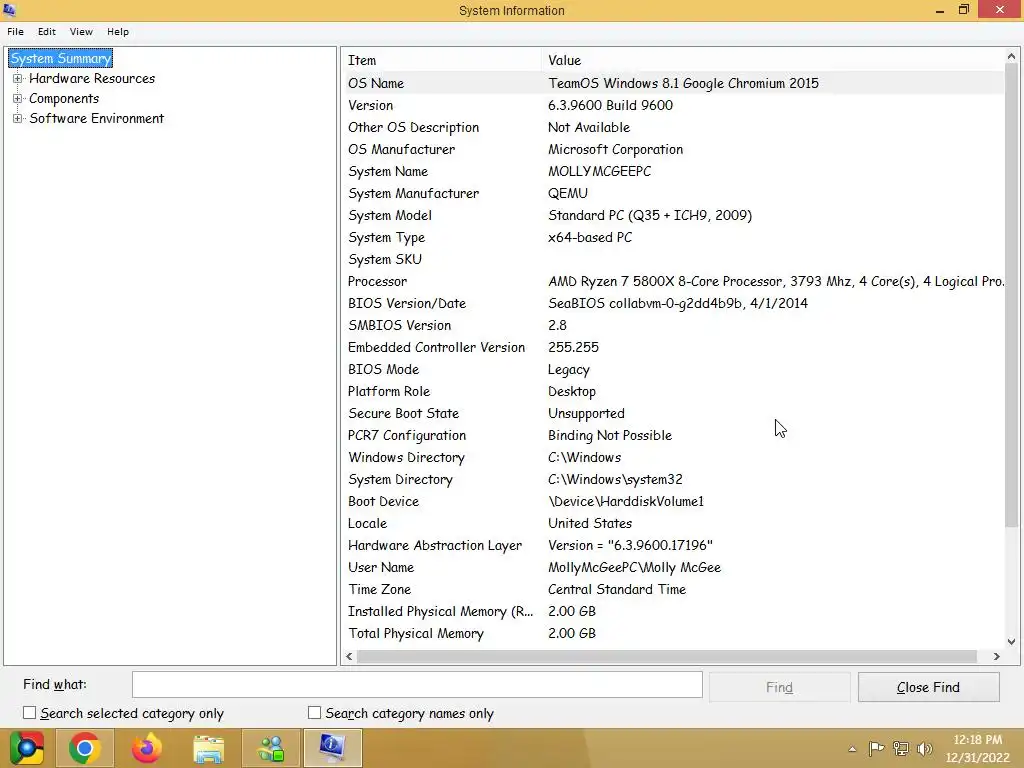Select the Platform Role row
This screenshot has width=1024, height=768.
[x=673, y=391]
